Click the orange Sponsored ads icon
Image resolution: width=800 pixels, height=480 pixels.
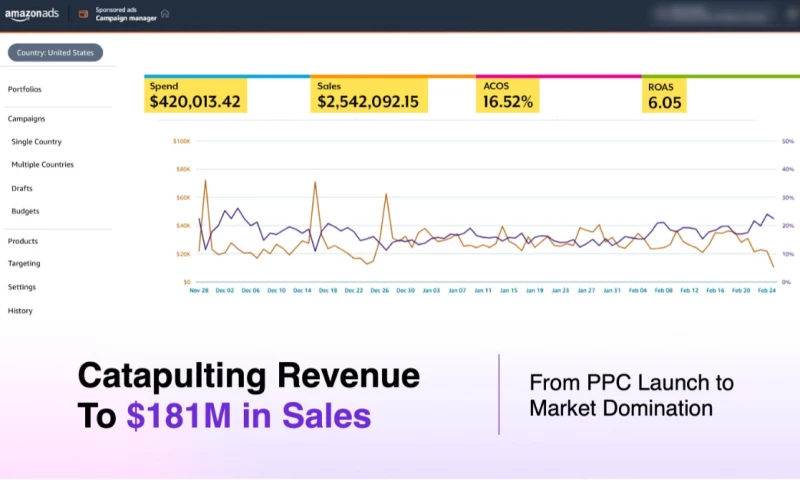[x=85, y=14]
